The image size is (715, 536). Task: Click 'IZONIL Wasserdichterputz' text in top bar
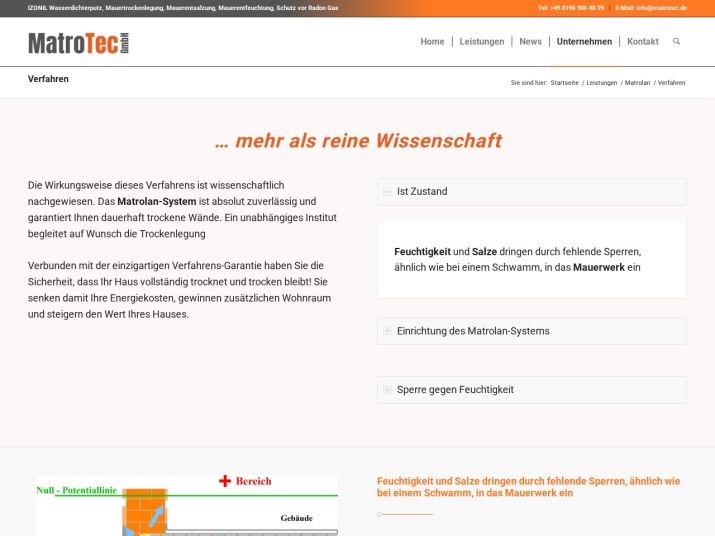65,8
